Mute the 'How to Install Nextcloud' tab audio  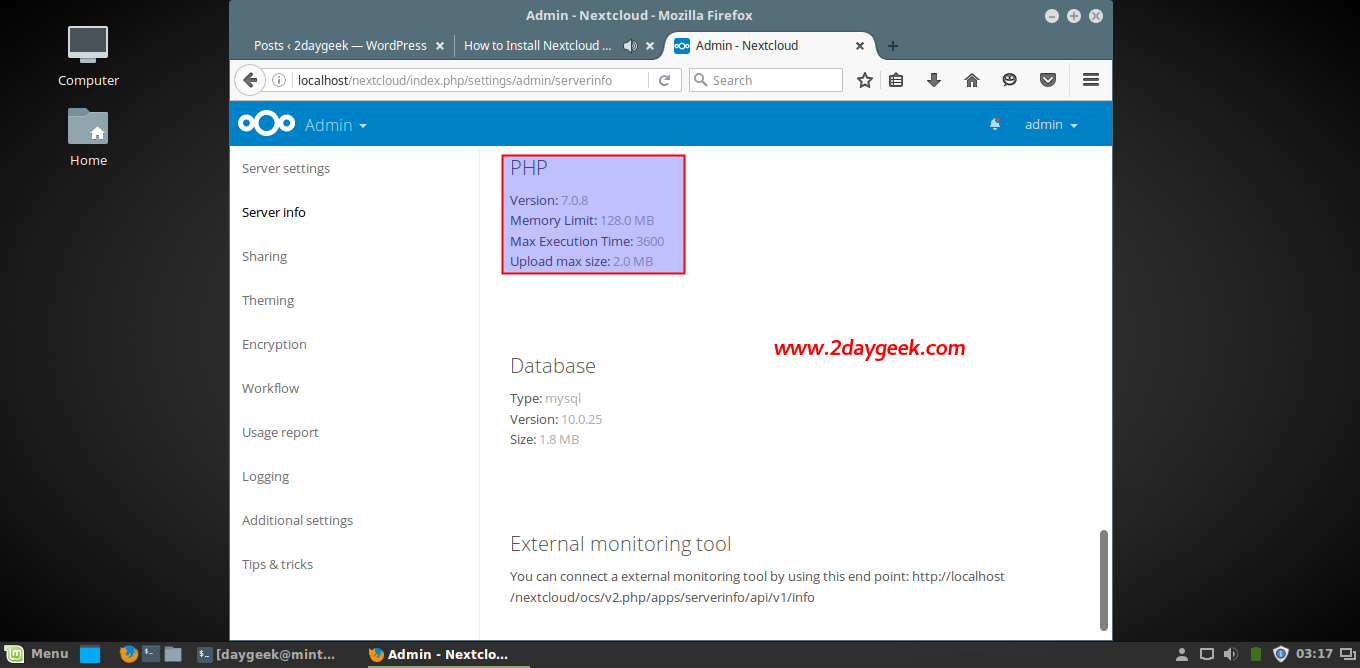tap(630, 46)
